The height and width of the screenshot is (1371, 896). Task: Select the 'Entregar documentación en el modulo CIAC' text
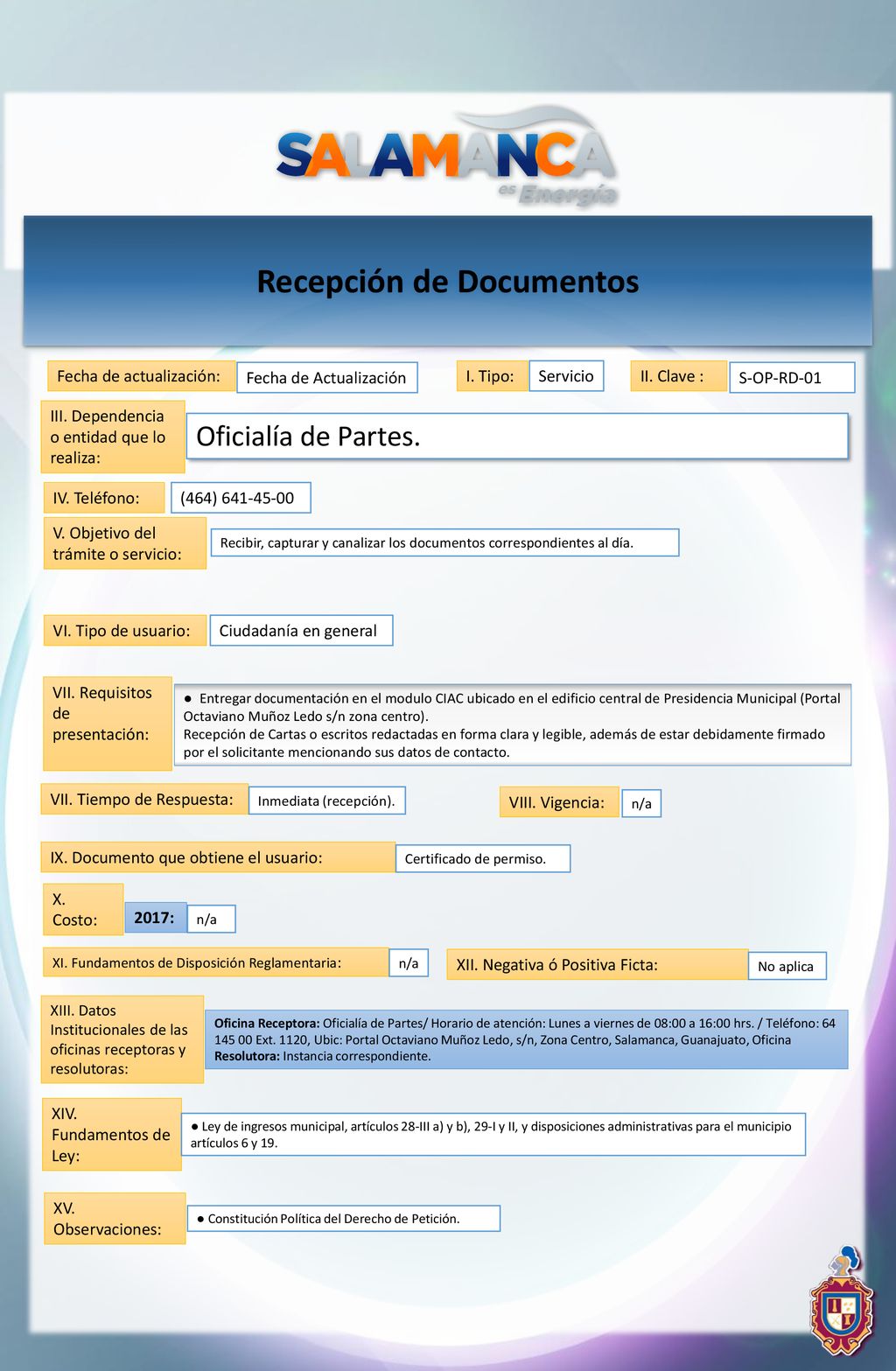pyautogui.click(x=513, y=725)
